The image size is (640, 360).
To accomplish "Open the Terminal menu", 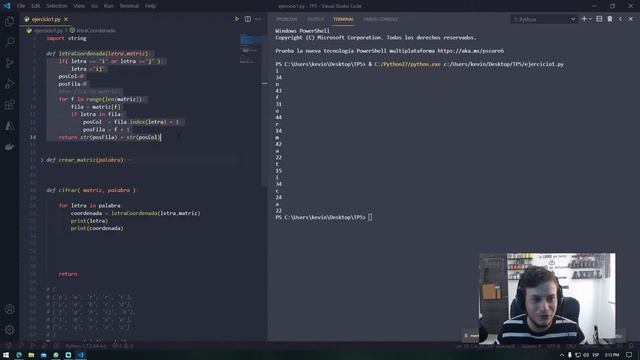I will (x=129, y=6).
